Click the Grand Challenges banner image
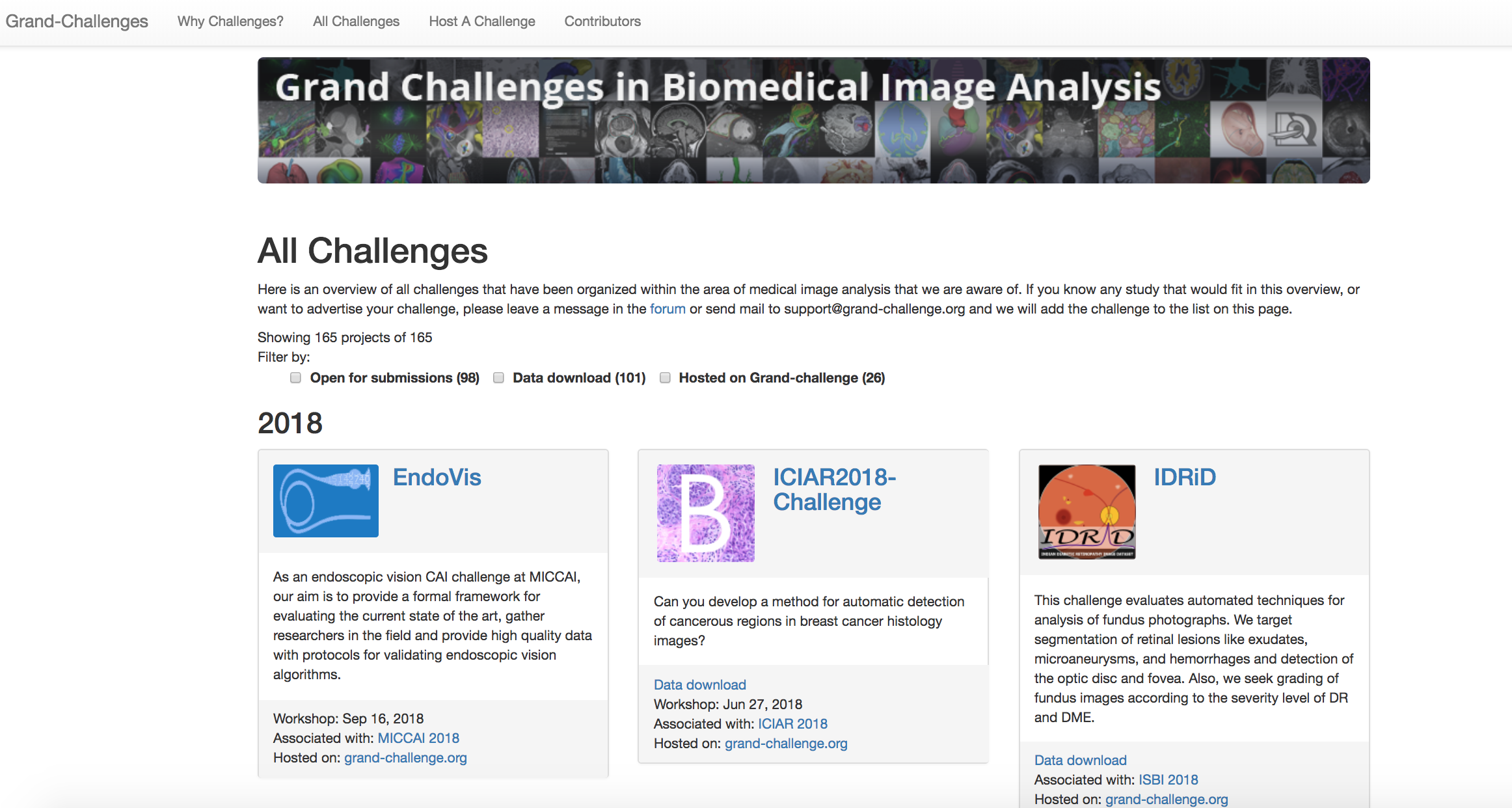 click(x=814, y=120)
